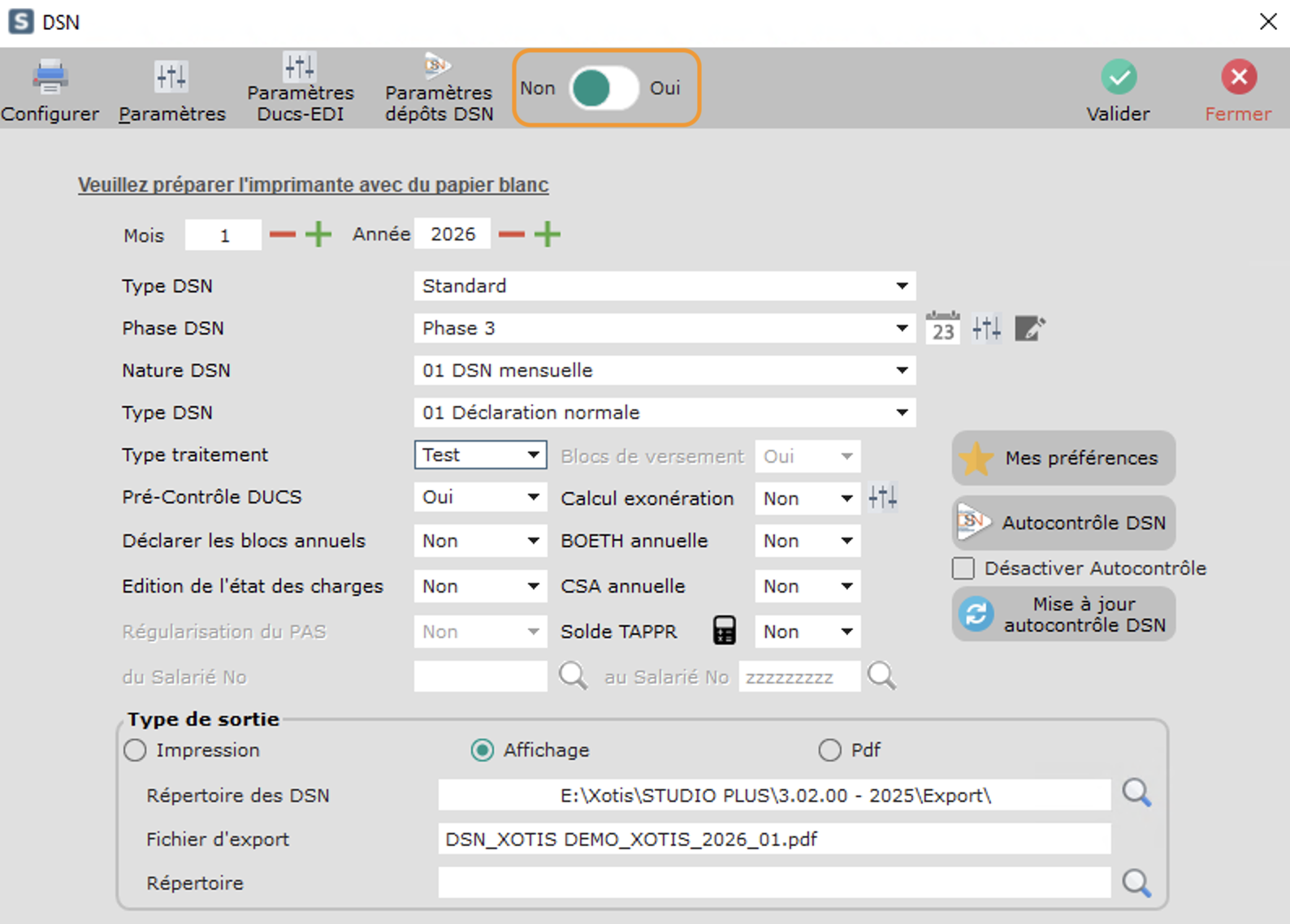Open the calculator icon next to Solde TAPPR

724,631
